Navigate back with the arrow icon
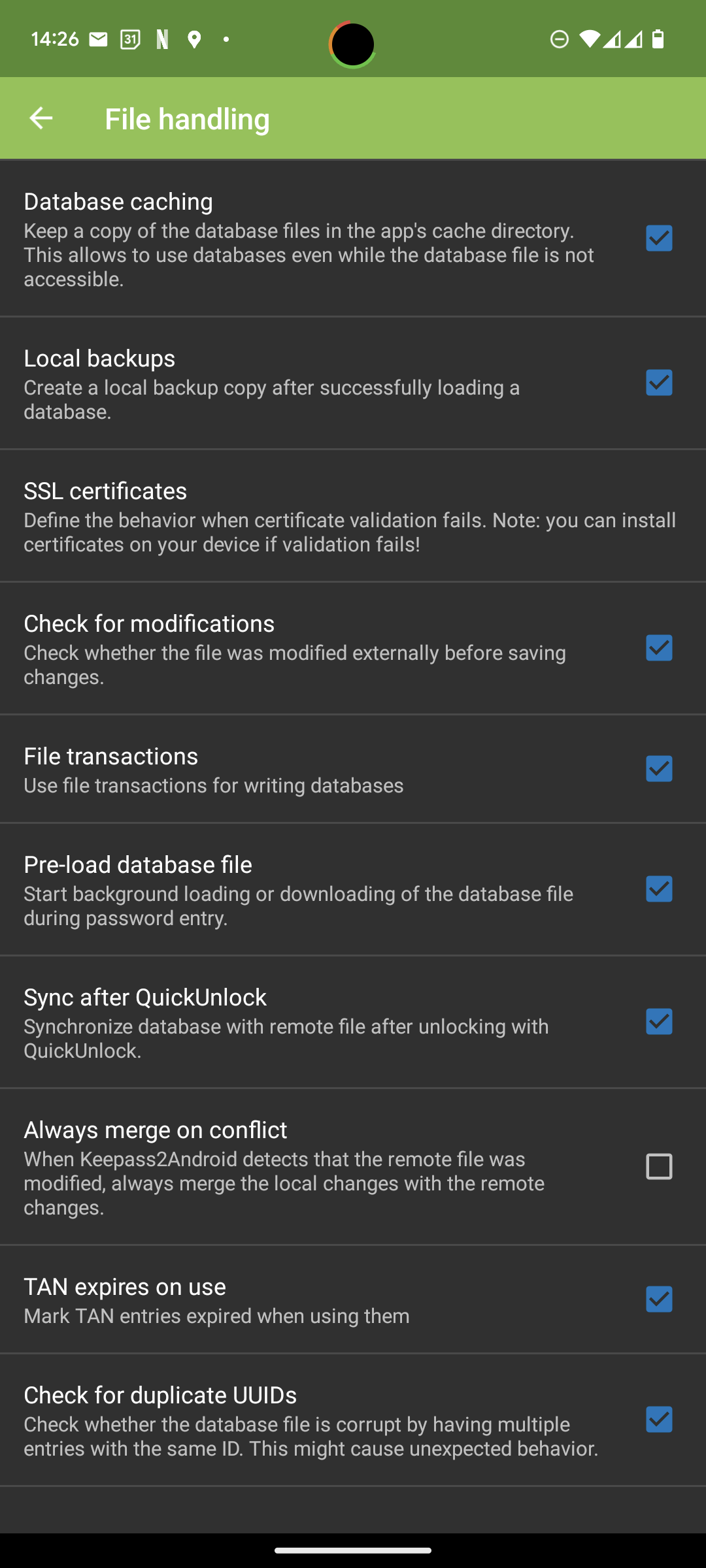706x1568 pixels. point(41,118)
